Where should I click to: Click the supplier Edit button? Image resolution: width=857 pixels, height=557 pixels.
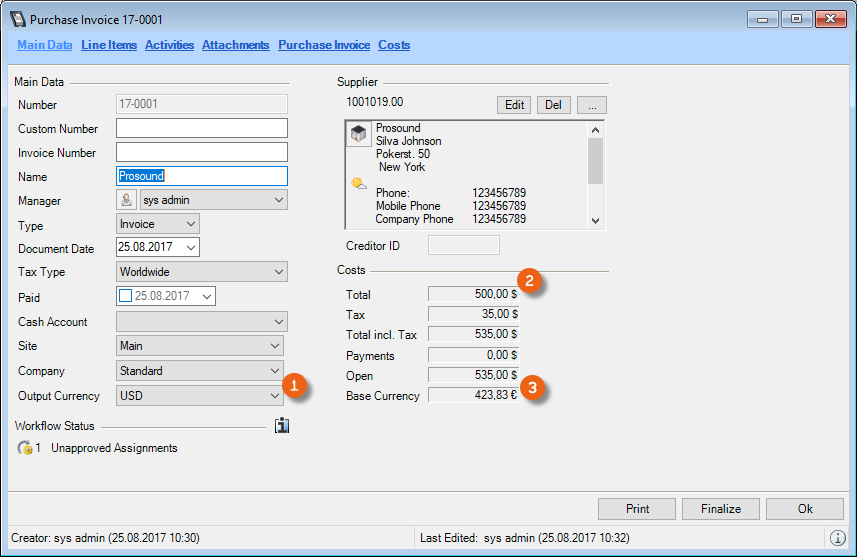[514, 105]
